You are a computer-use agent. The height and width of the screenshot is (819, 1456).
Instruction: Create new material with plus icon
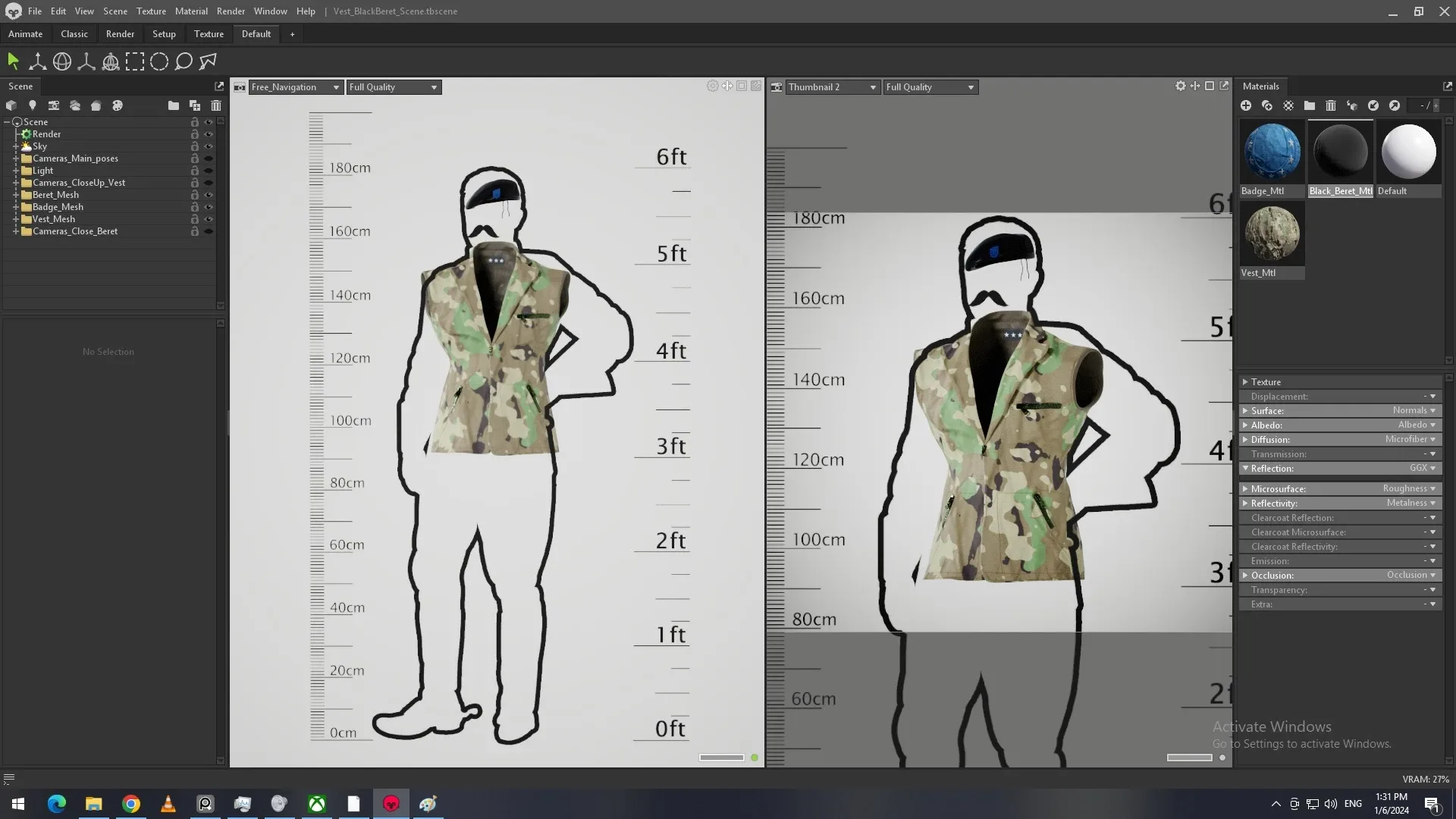(1246, 105)
